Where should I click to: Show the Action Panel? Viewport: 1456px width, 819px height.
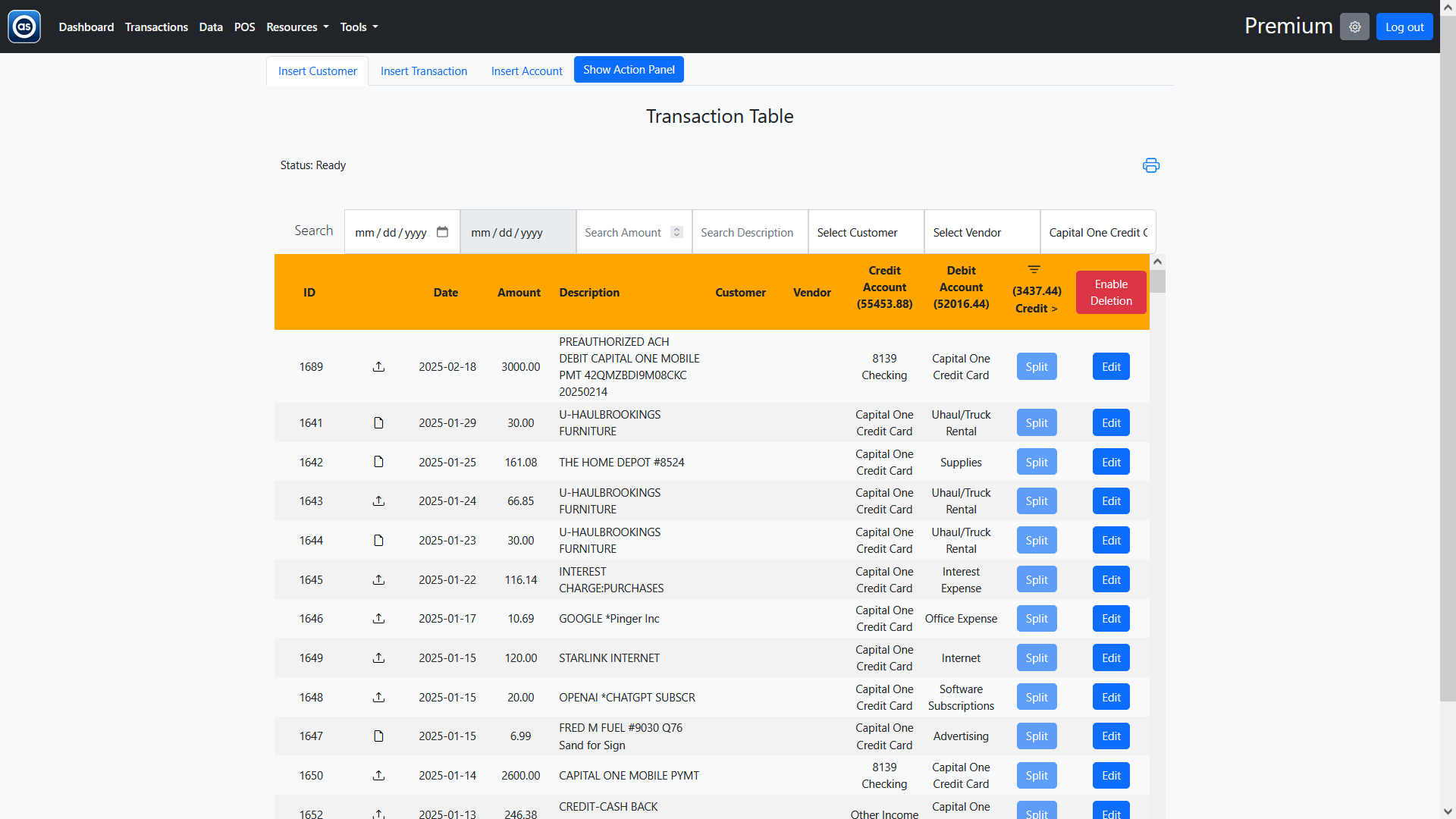tap(629, 69)
